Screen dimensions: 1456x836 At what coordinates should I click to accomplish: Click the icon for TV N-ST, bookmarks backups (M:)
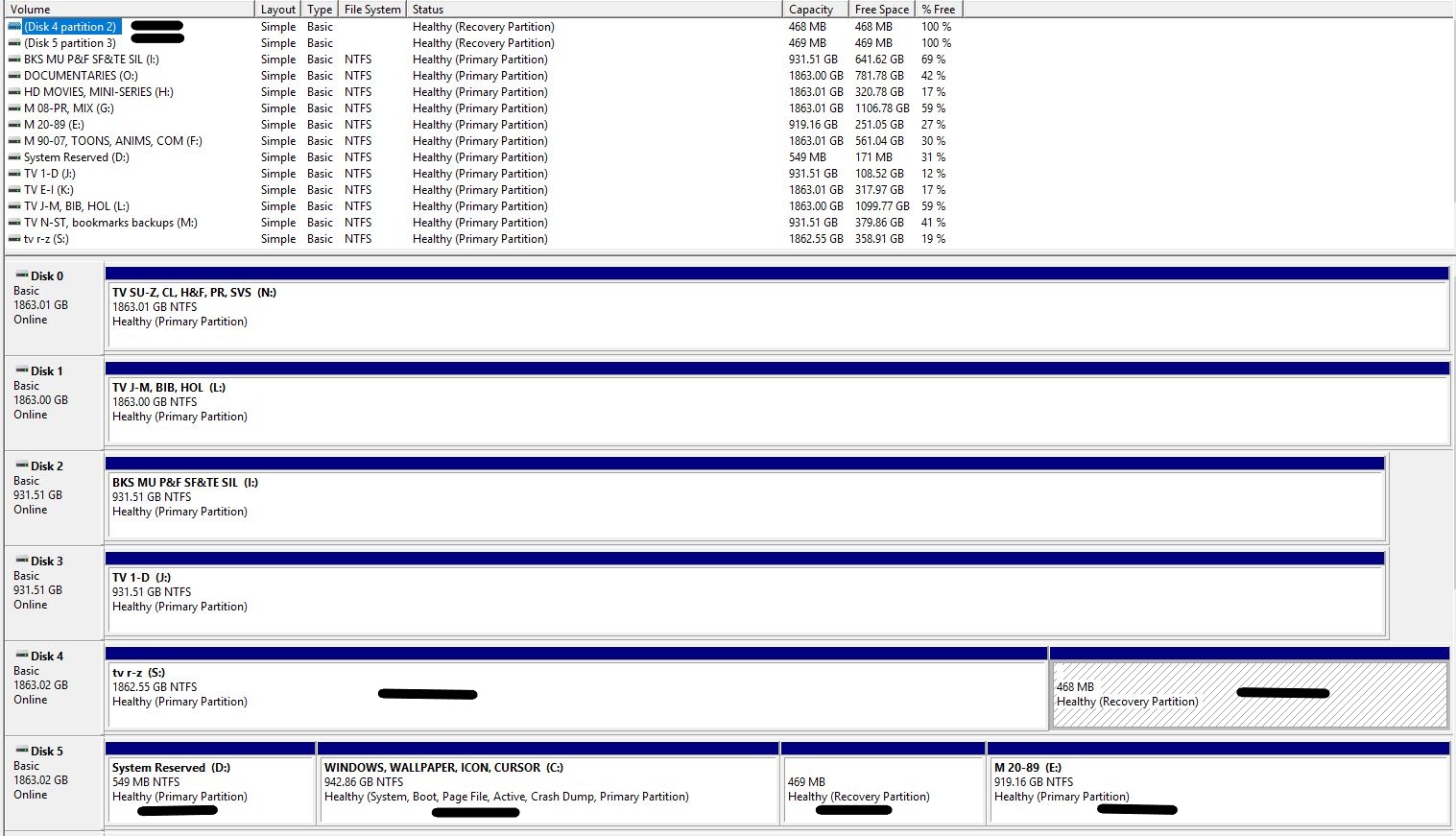point(14,223)
